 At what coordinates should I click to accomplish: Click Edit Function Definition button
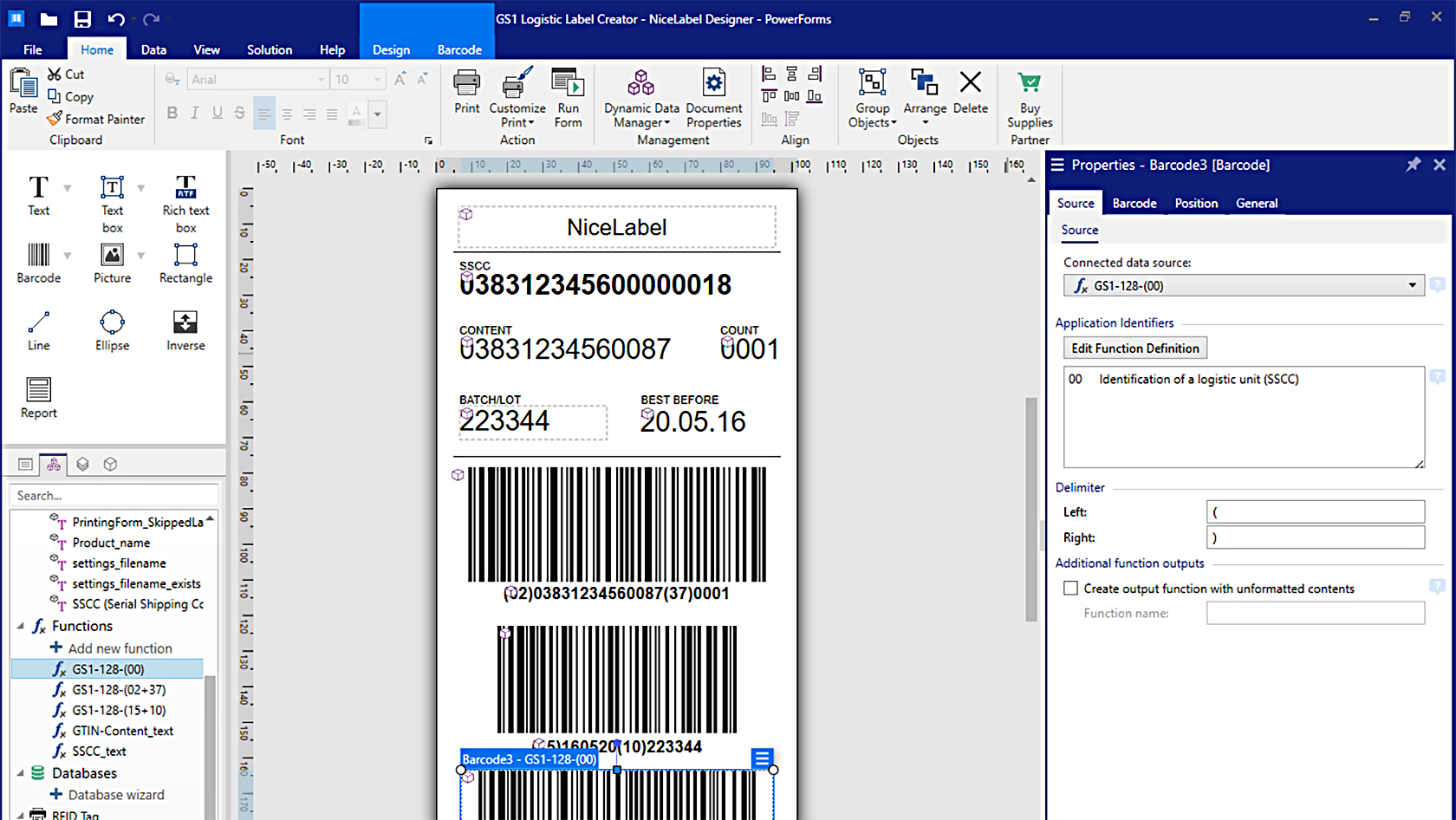click(1135, 348)
